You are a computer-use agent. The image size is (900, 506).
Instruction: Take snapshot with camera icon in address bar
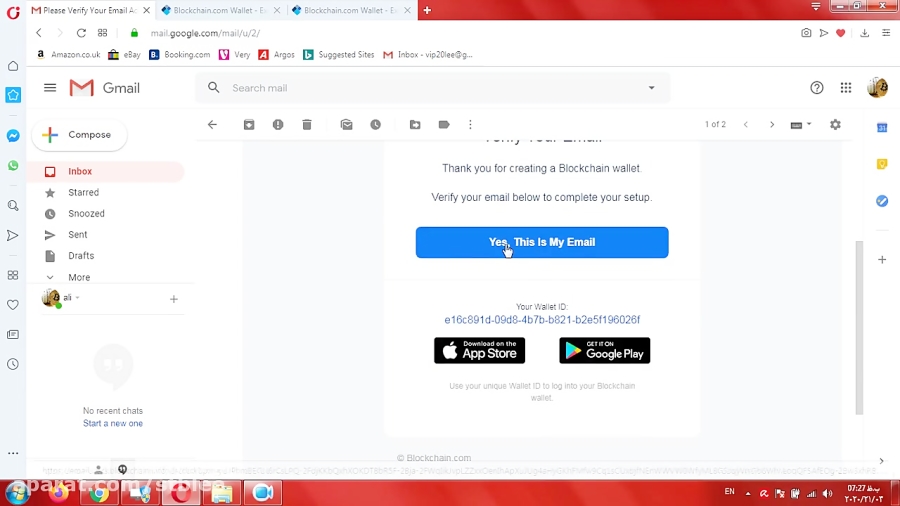(x=806, y=33)
